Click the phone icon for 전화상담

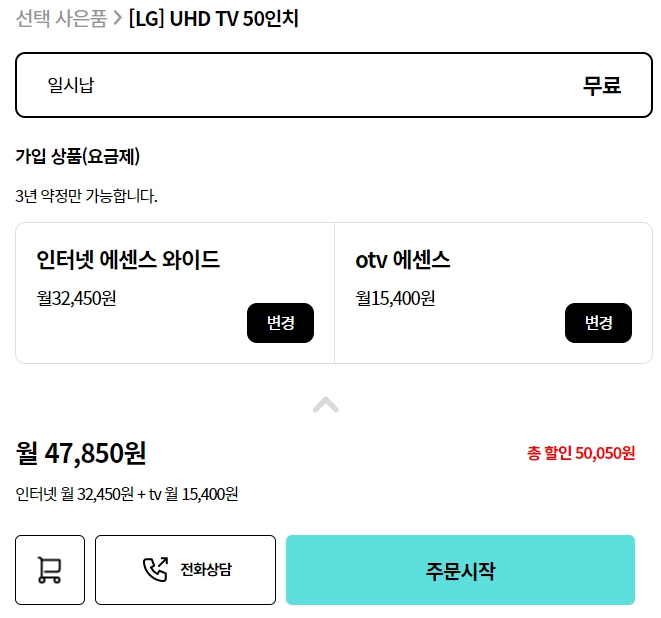point(155,570)
